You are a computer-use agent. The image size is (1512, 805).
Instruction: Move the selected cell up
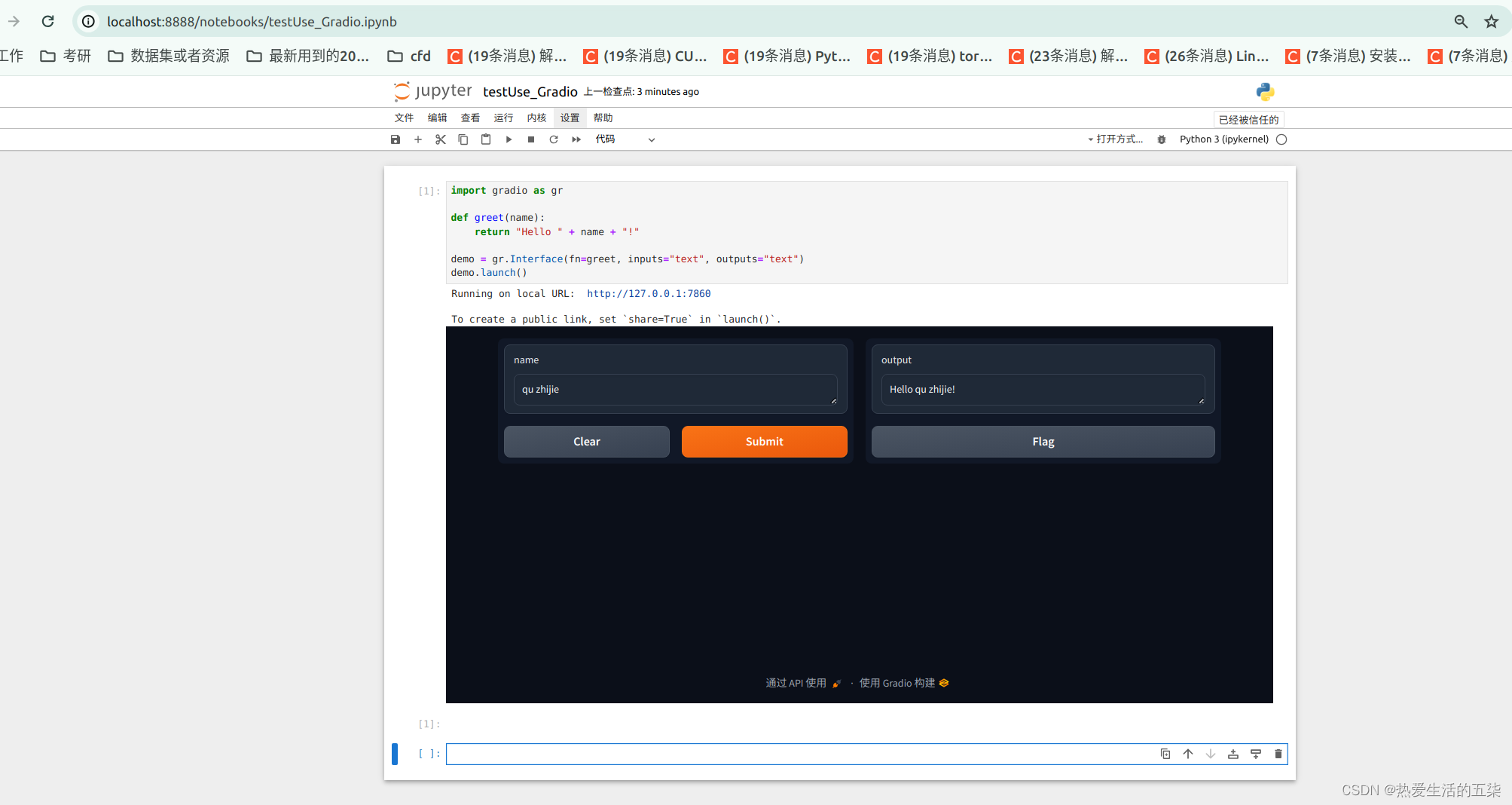point(1188,754)
